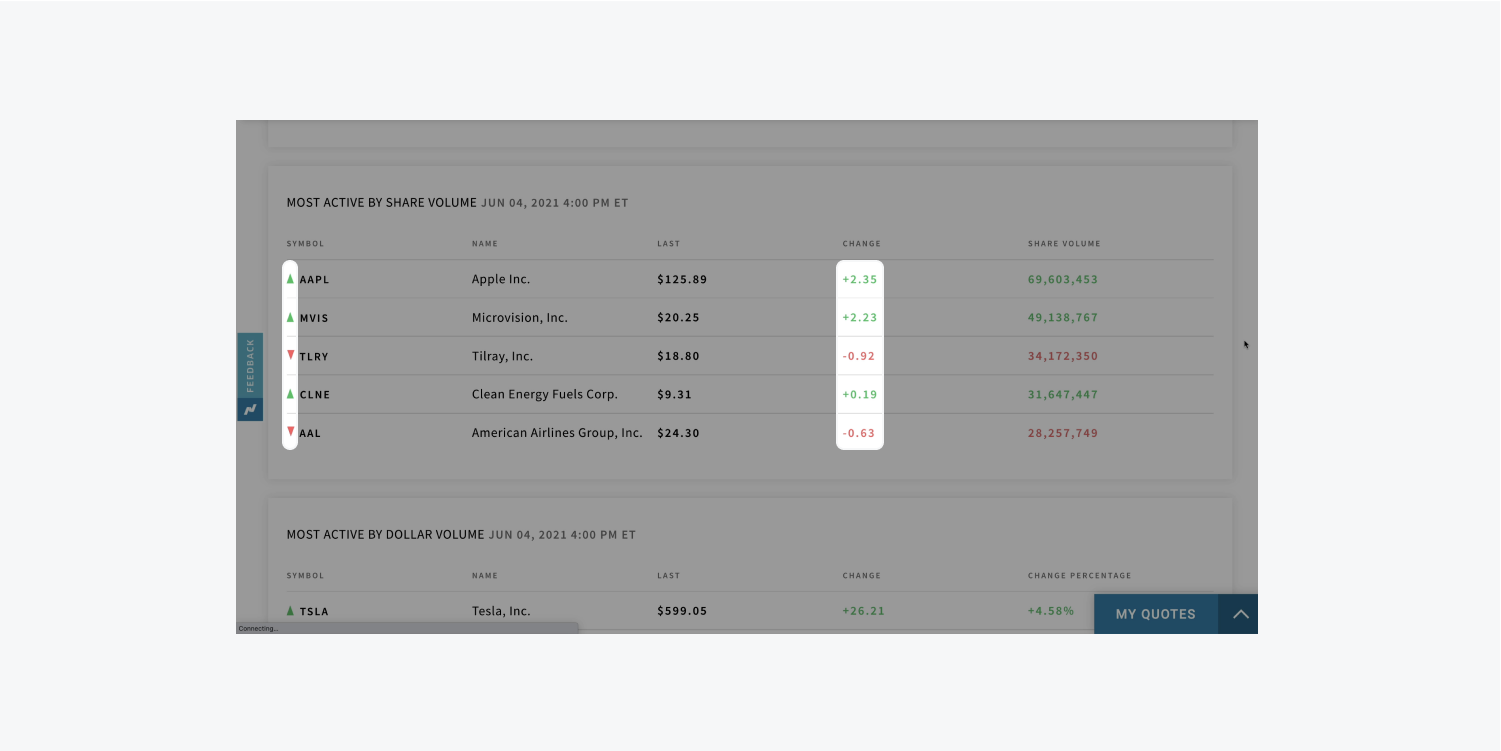Open the CLNE symbol link
Viewport: 1501px width, 751px height.
[x=315, y=395]
